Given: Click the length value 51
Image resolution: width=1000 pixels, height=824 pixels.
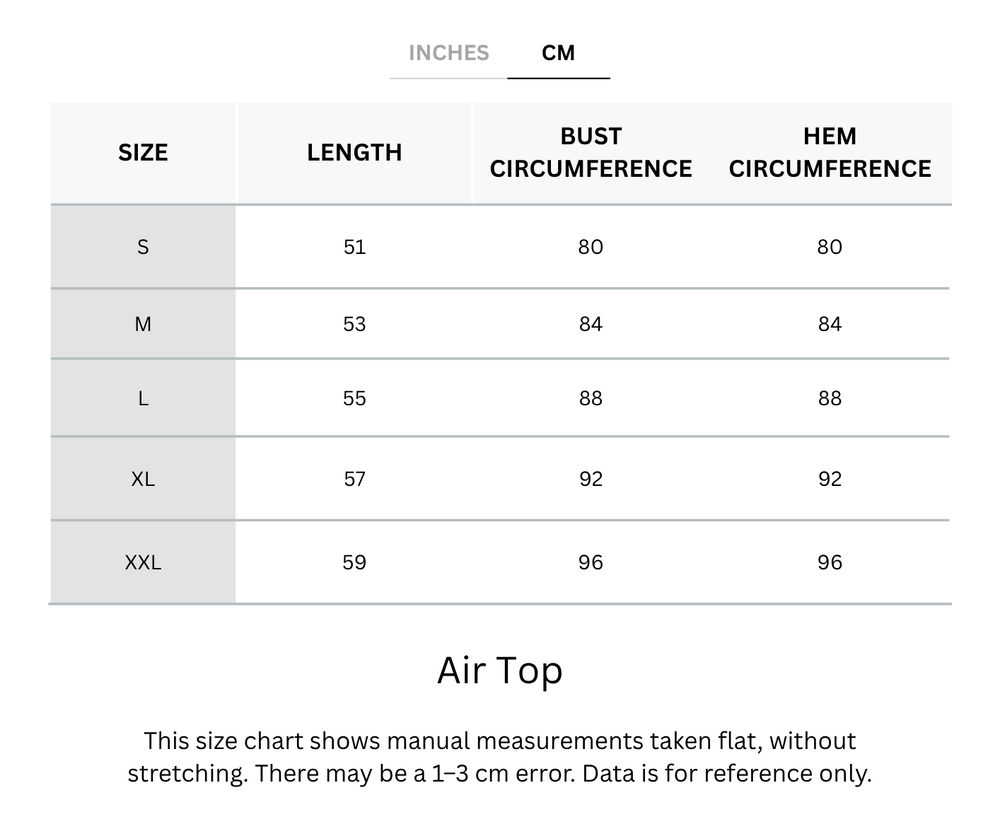Looking at the screenshot, I should [x=355, y=247].
